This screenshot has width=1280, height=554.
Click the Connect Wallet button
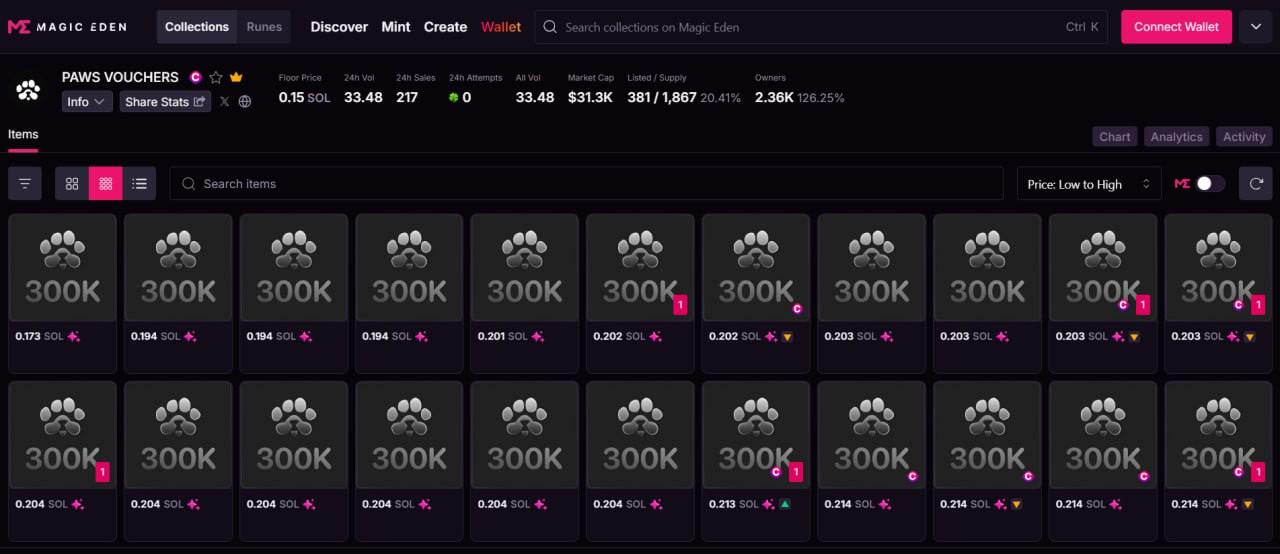click(1176, 27)
